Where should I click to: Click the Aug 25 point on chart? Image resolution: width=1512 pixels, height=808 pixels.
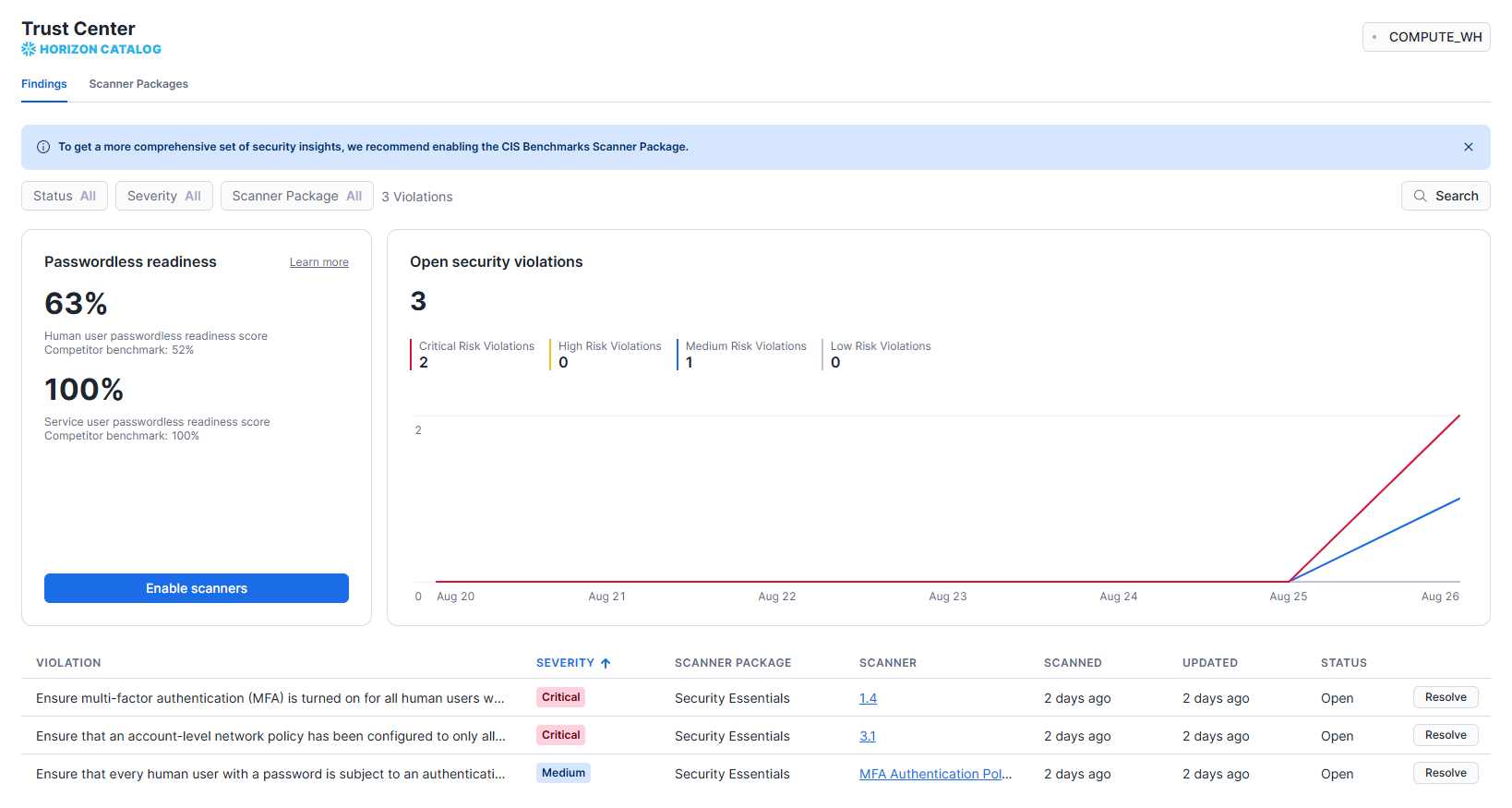tap(1288, 582)
